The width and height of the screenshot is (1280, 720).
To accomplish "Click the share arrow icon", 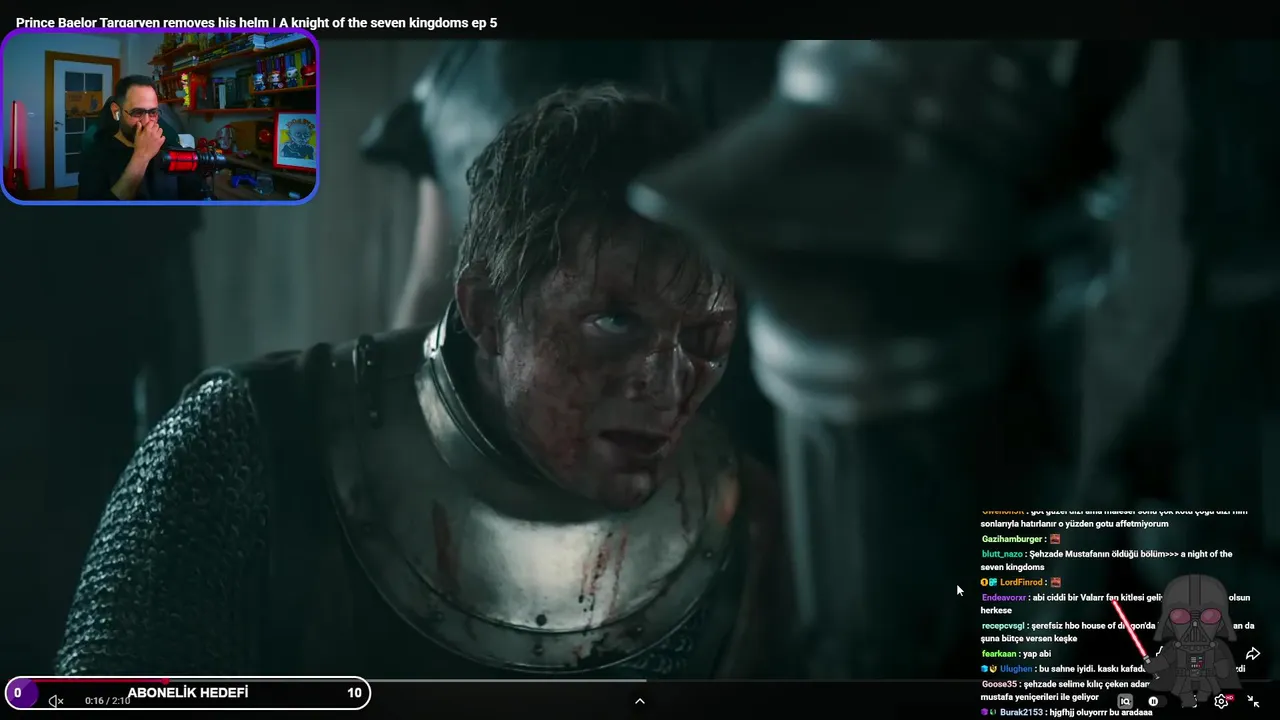I will tap(1253, 654).
